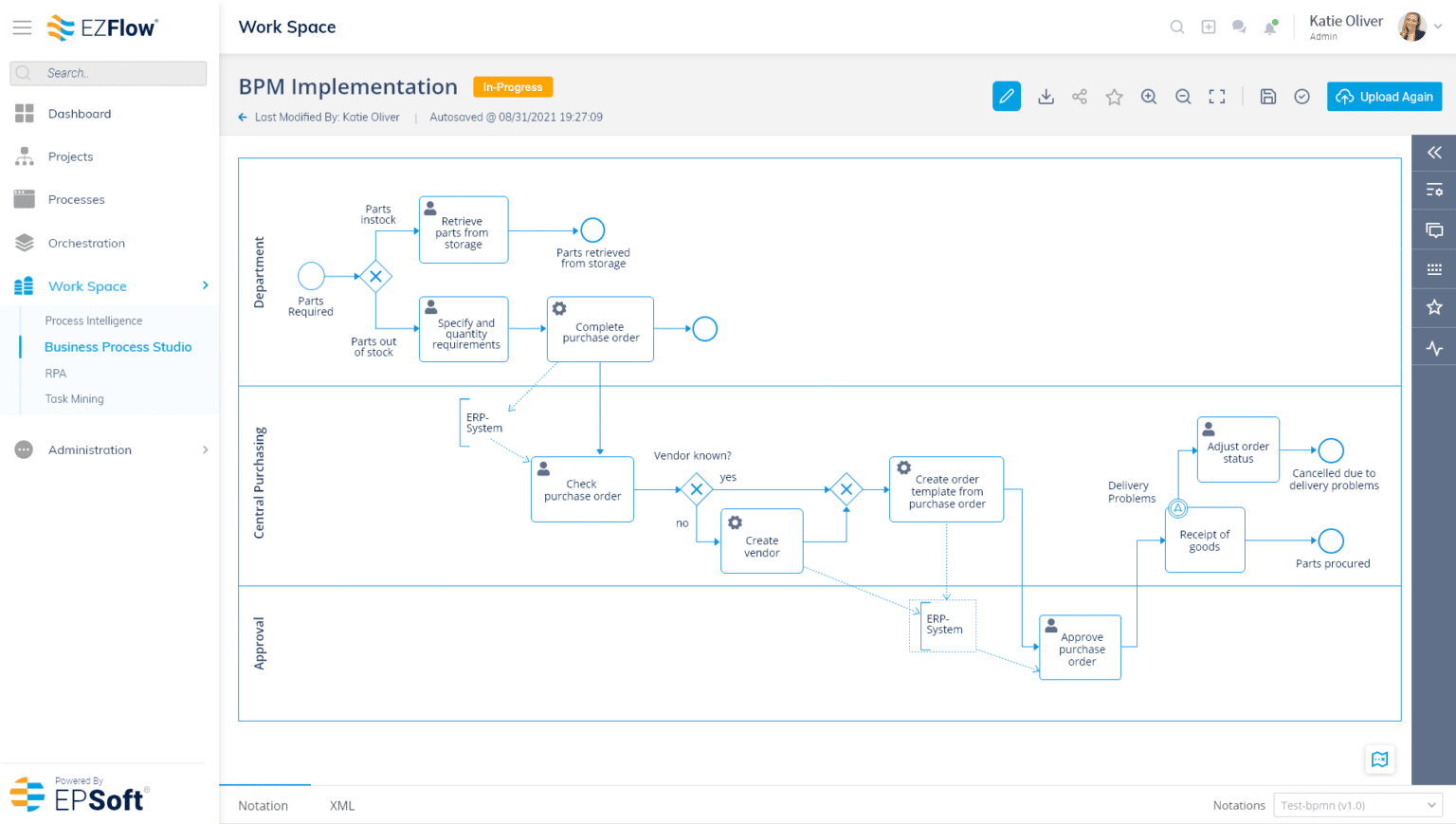This screenshot has width=1456, height=824.
Task: Click the Download diagram icon
Action: pos(1046,96)
